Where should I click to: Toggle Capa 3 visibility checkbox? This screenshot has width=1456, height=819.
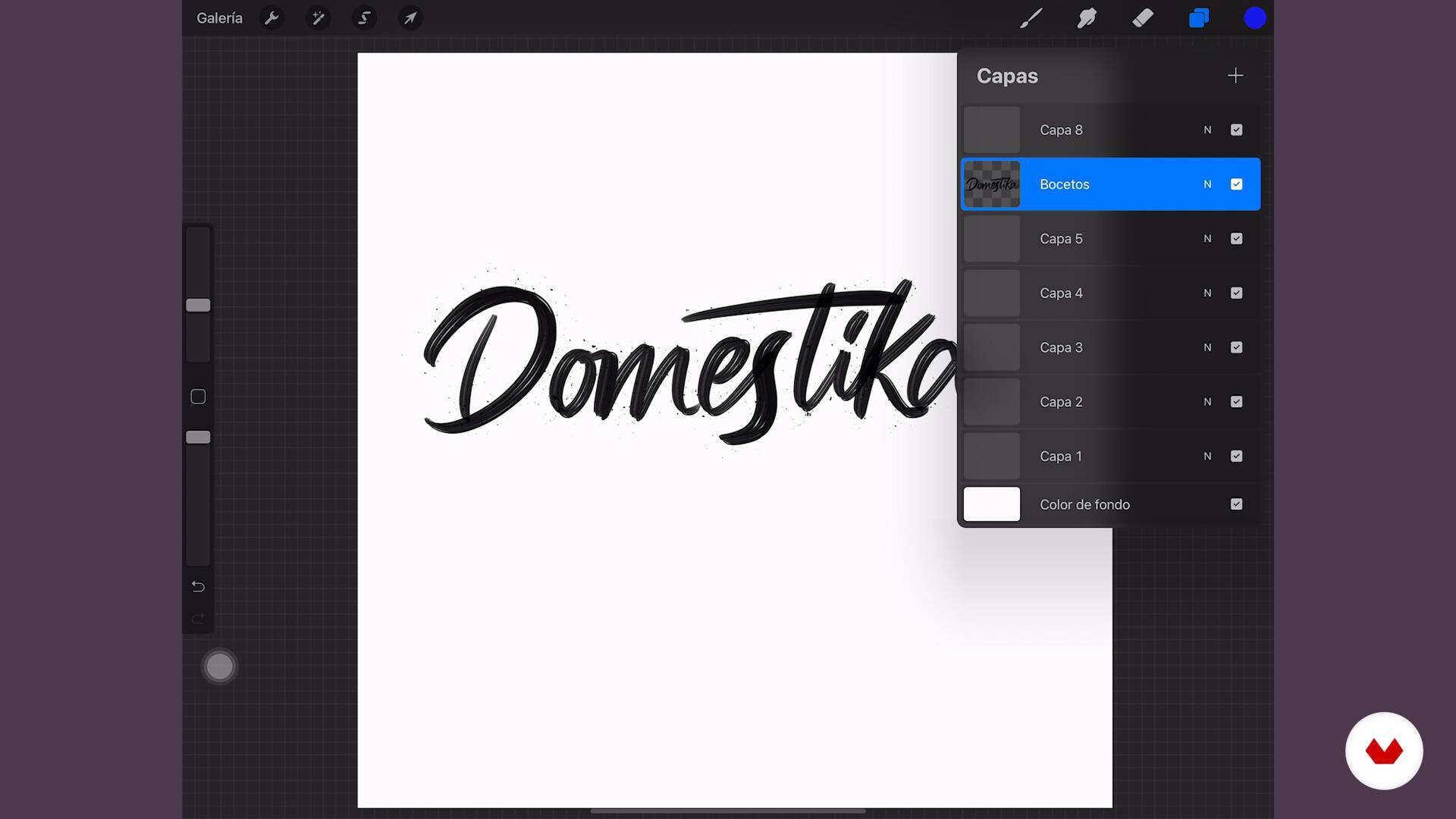(x=1236, y=347)
